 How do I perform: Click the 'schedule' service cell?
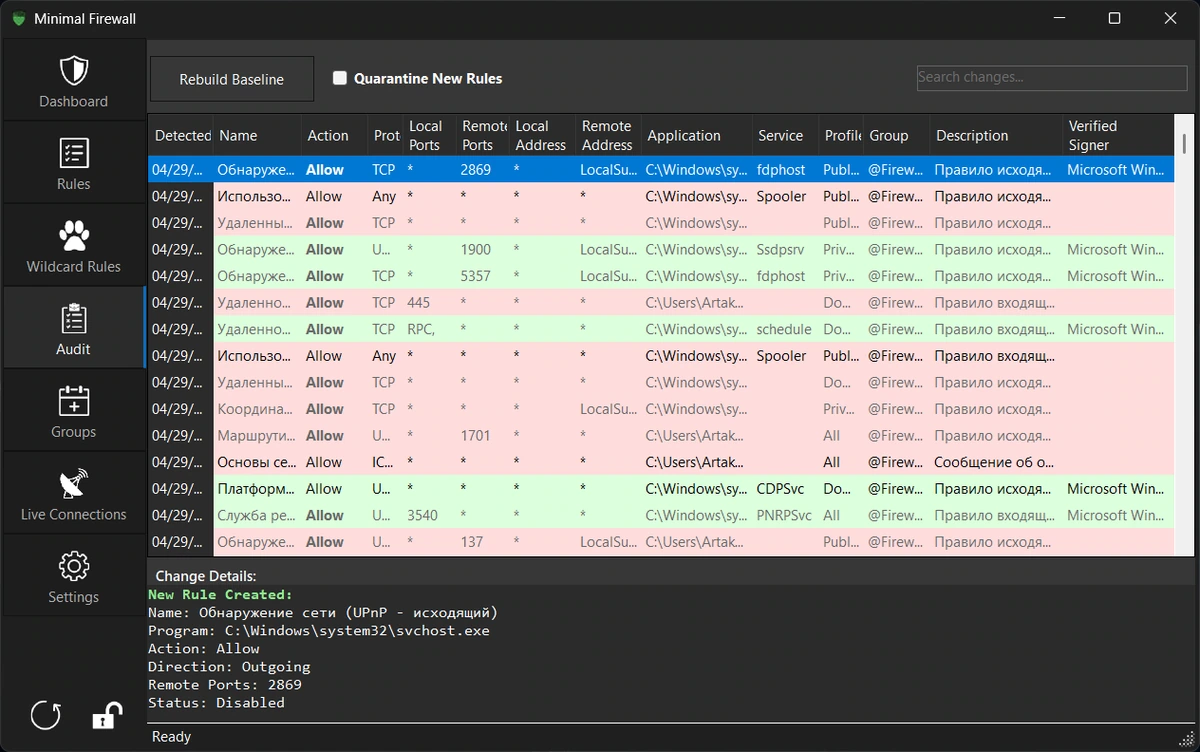[x=785, y=329]
